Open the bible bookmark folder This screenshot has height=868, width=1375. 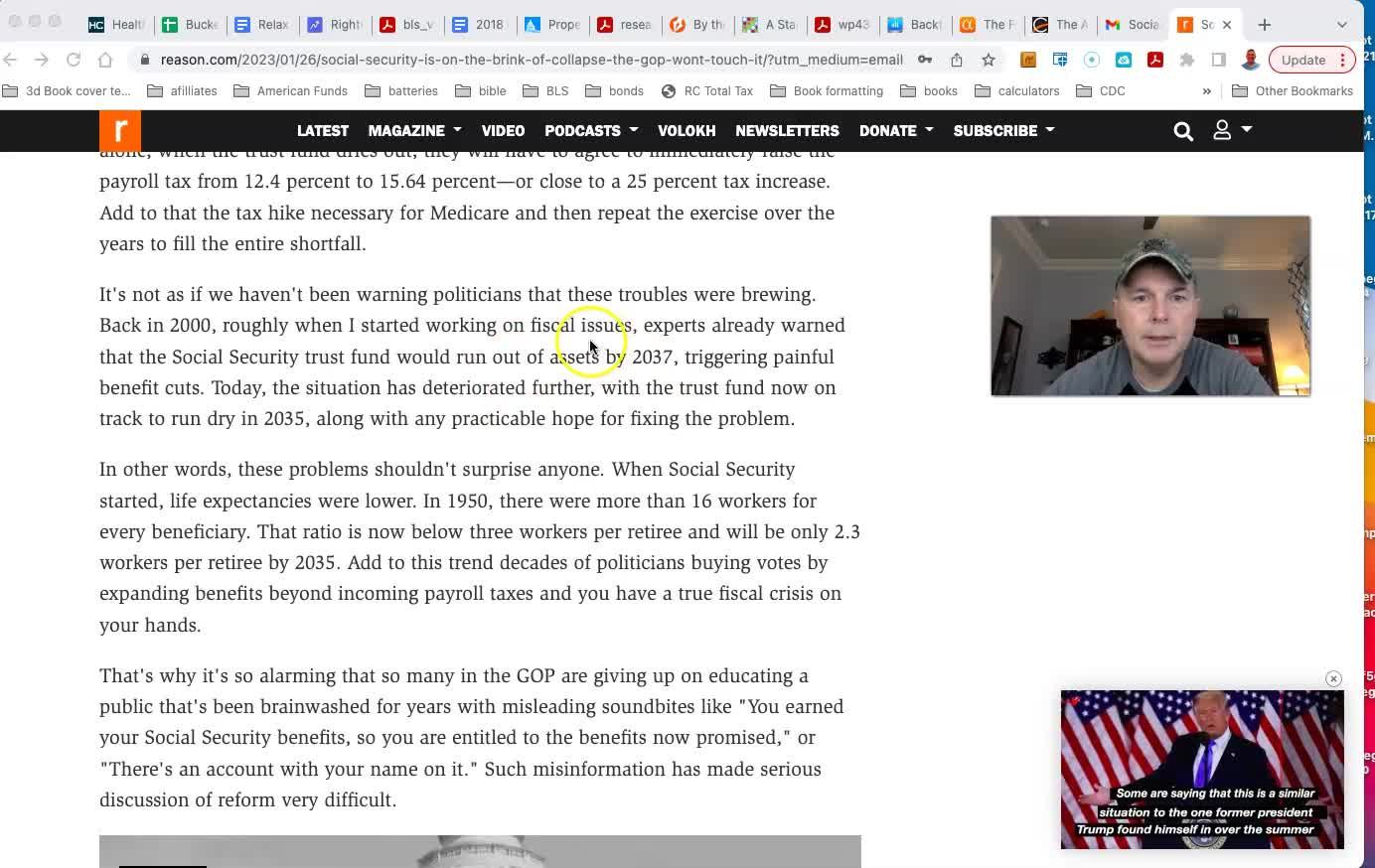(481, 91)
